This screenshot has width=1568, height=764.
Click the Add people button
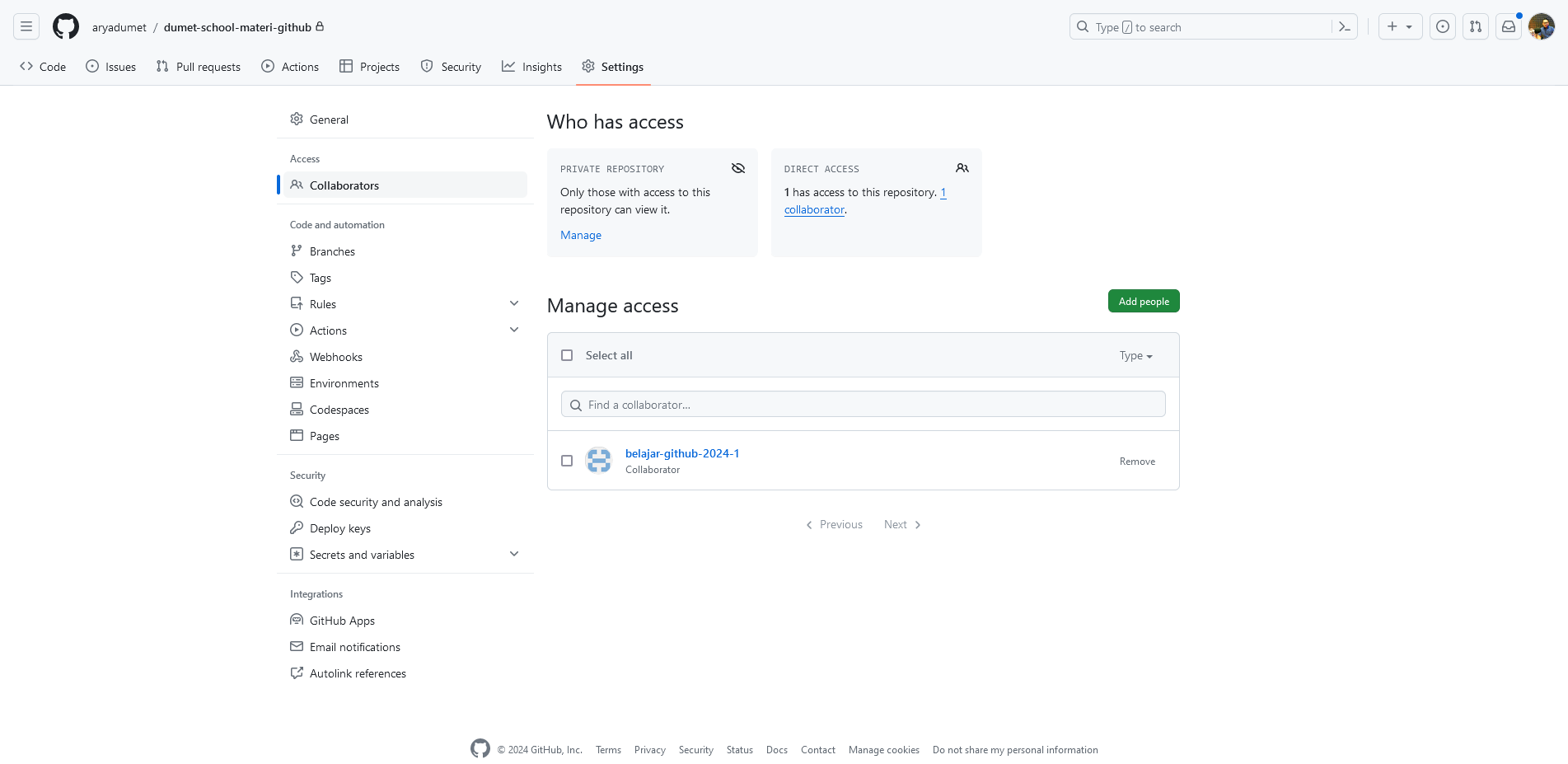tap(1144, 301)
